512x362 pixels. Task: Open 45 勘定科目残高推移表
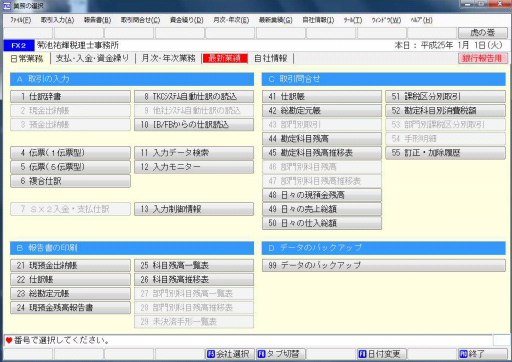click(x=322, y=153)
